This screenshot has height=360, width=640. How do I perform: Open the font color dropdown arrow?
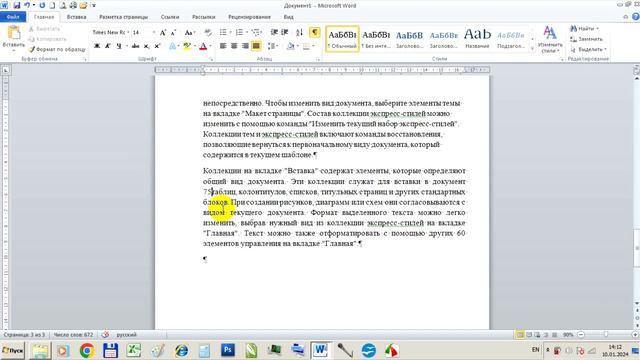(x=211, y=46)
